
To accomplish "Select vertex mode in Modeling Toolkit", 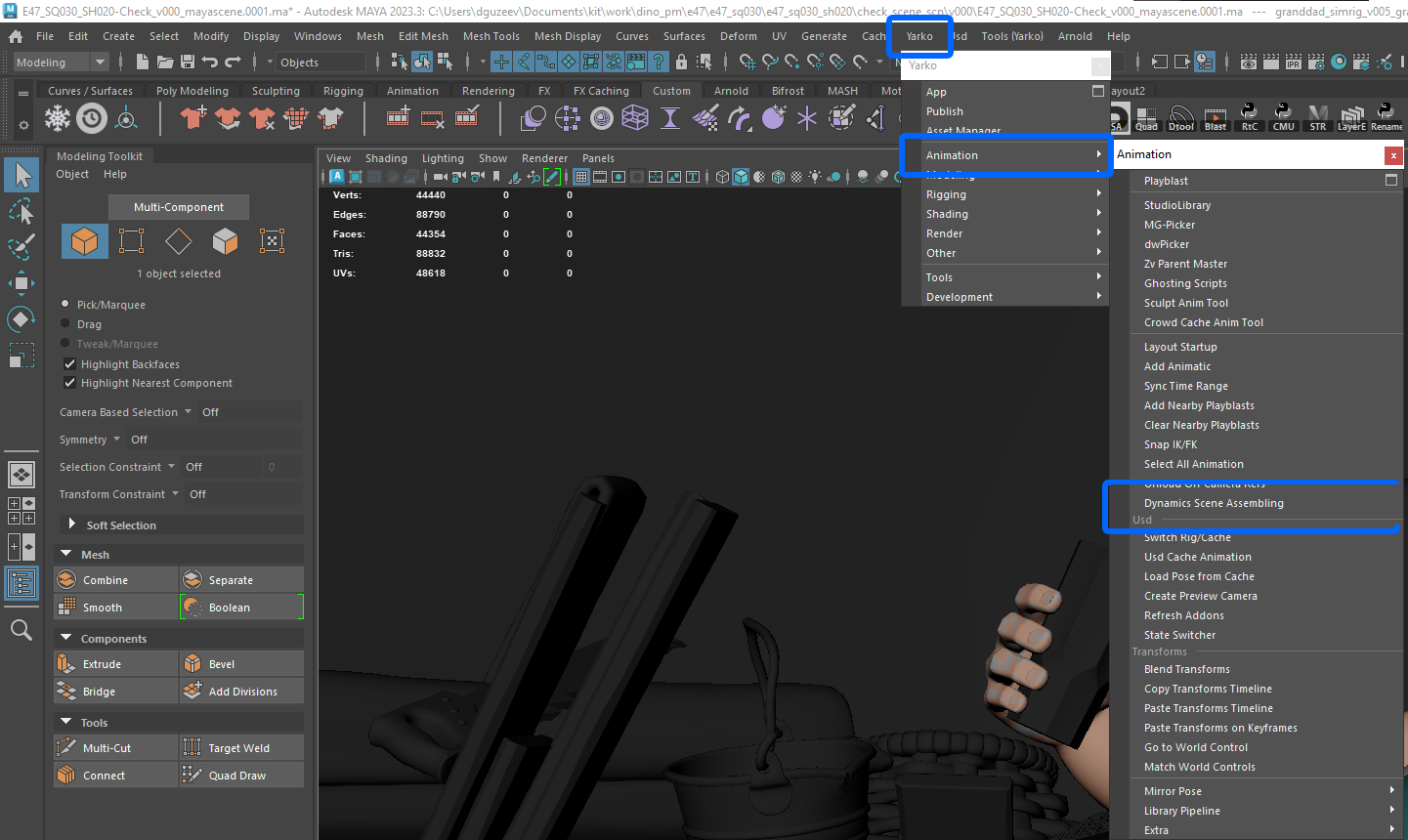I will coord(132,240).
